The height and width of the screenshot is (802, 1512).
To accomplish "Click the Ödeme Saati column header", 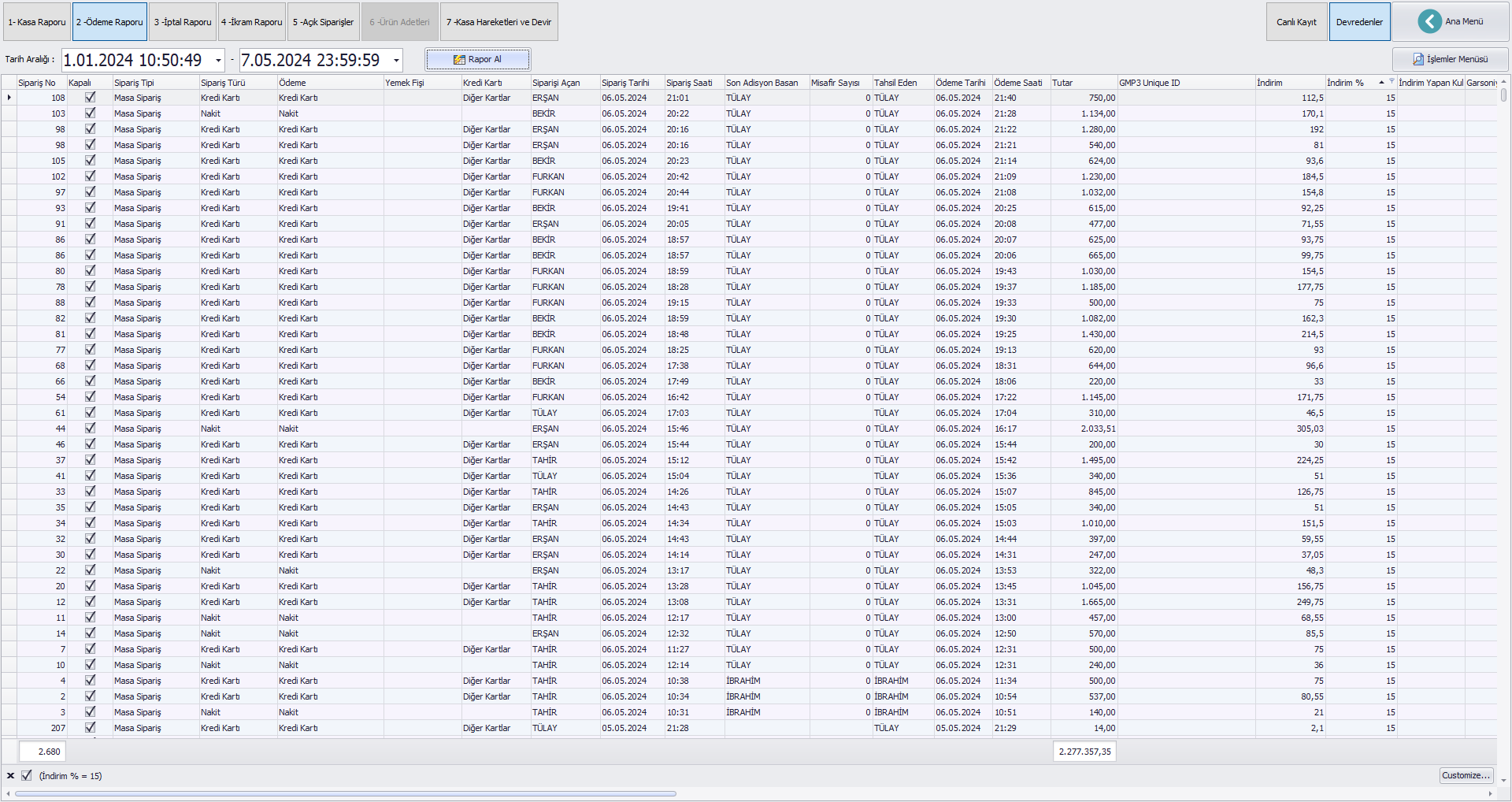I will [x=1021, y=83].
